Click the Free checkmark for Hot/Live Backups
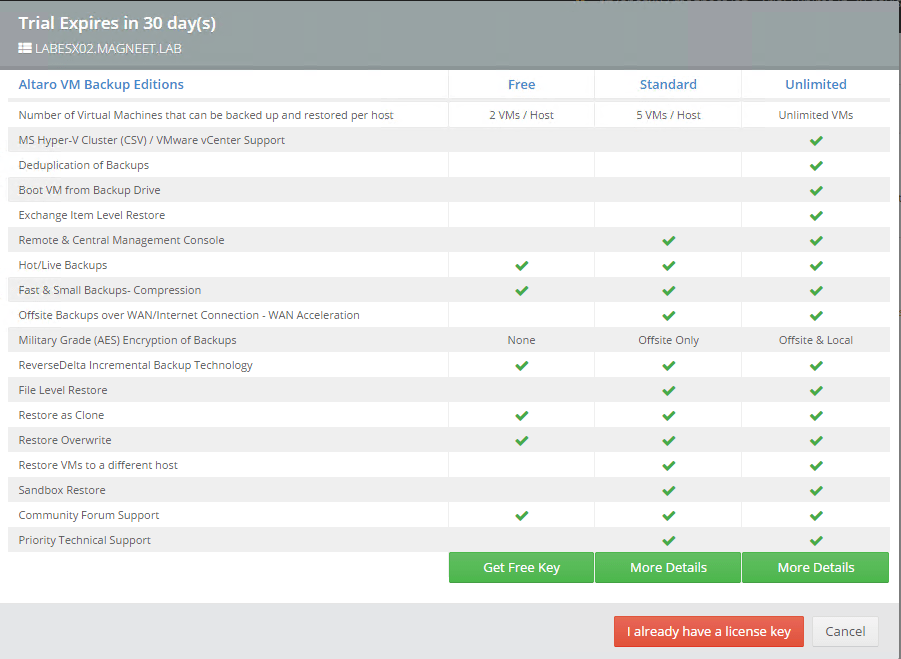 (521, 265)
